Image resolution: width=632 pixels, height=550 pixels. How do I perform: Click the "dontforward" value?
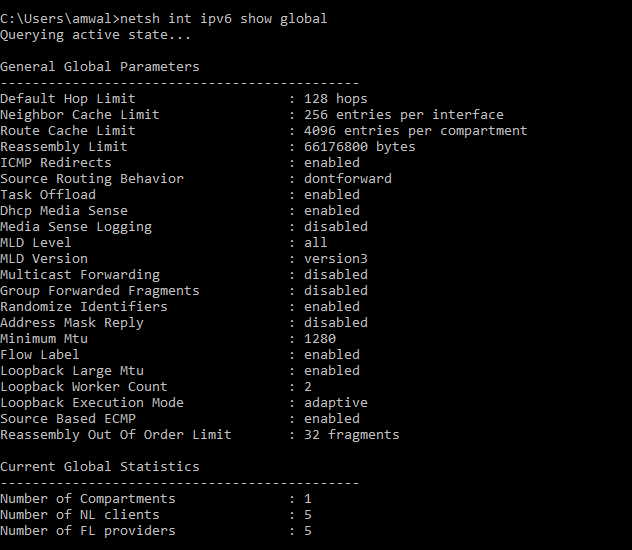click(348, 179)
